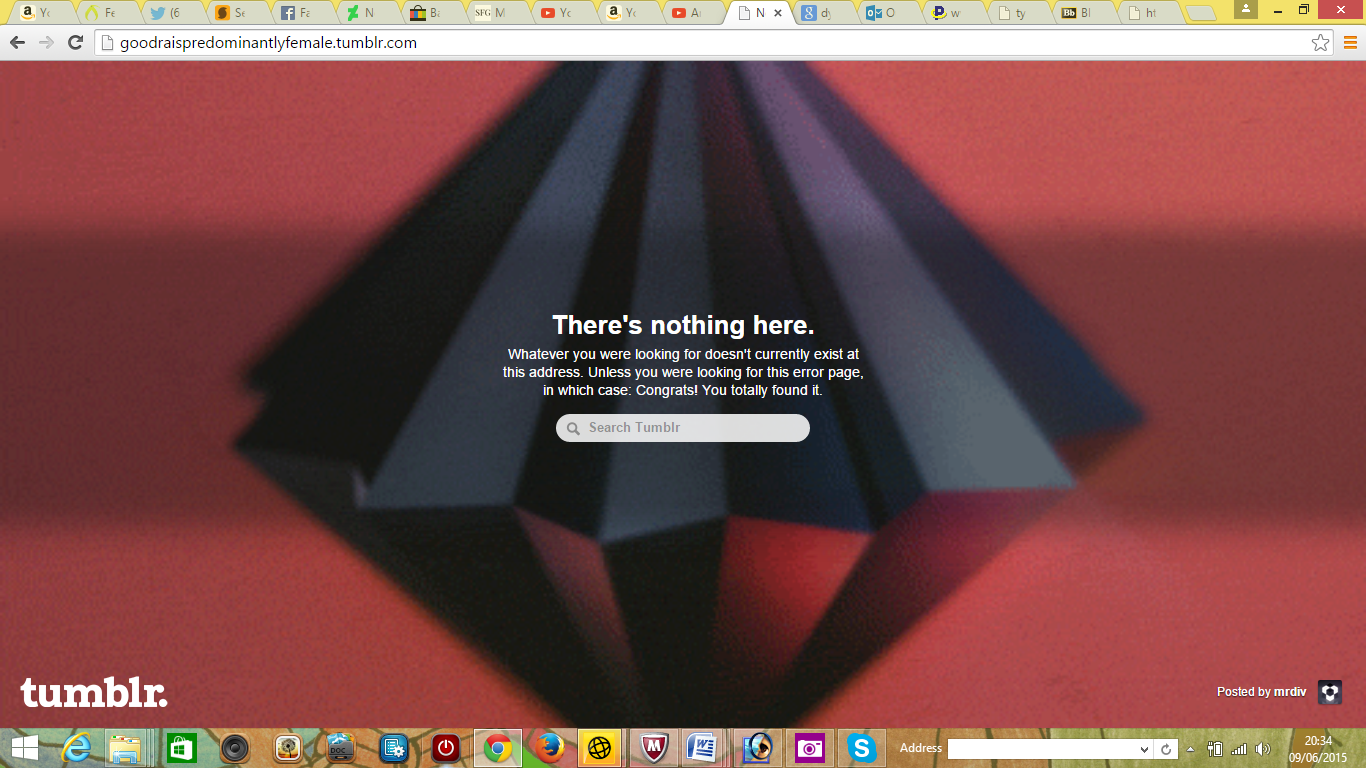Image resolution: width=1366 pixels, height=768 pixels.
Task: Open the dandelion picture app on taskbar
Action: pyautogui.click(x=288, y=748)
